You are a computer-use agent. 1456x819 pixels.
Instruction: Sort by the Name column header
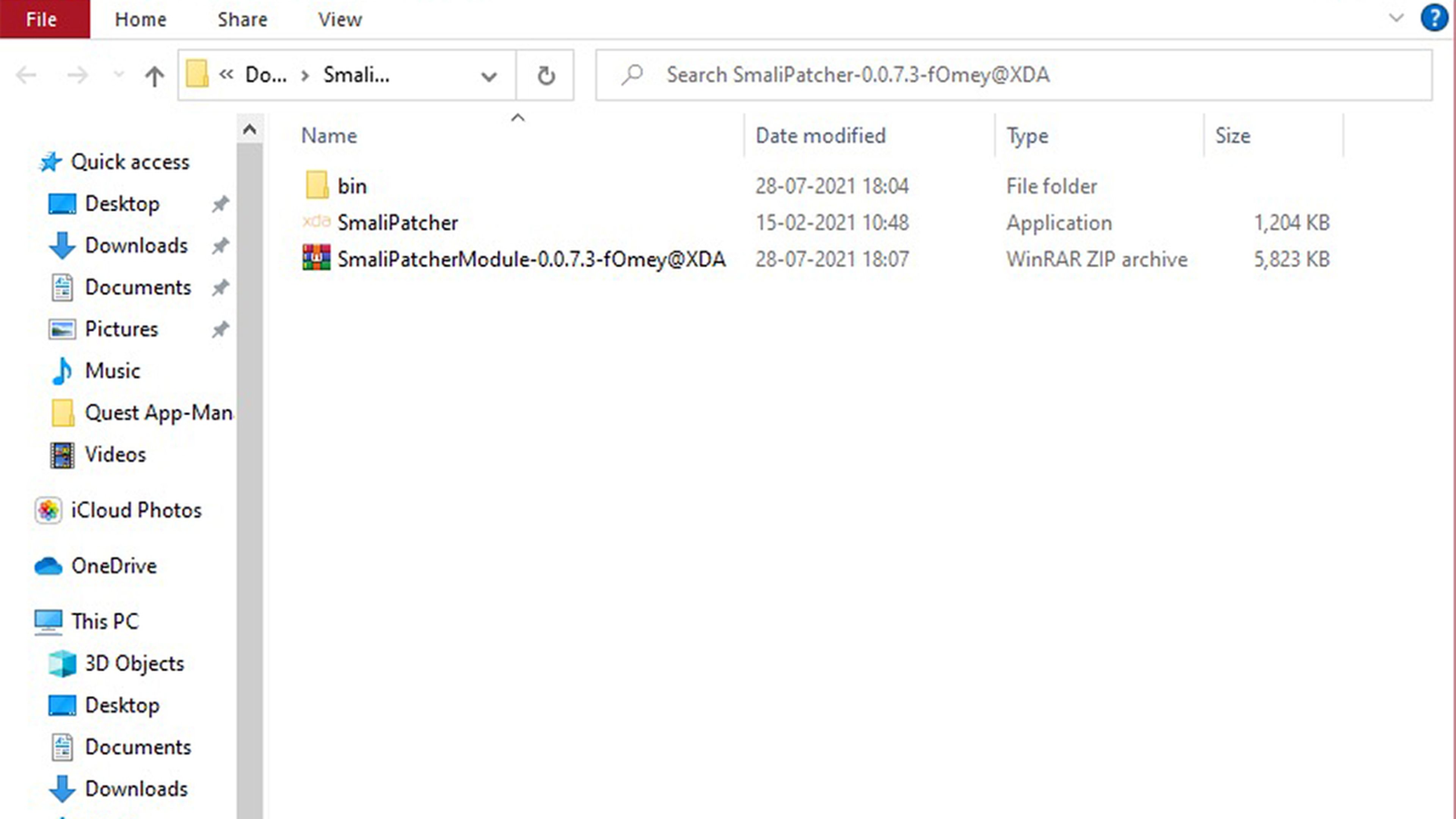click(329, 136)
